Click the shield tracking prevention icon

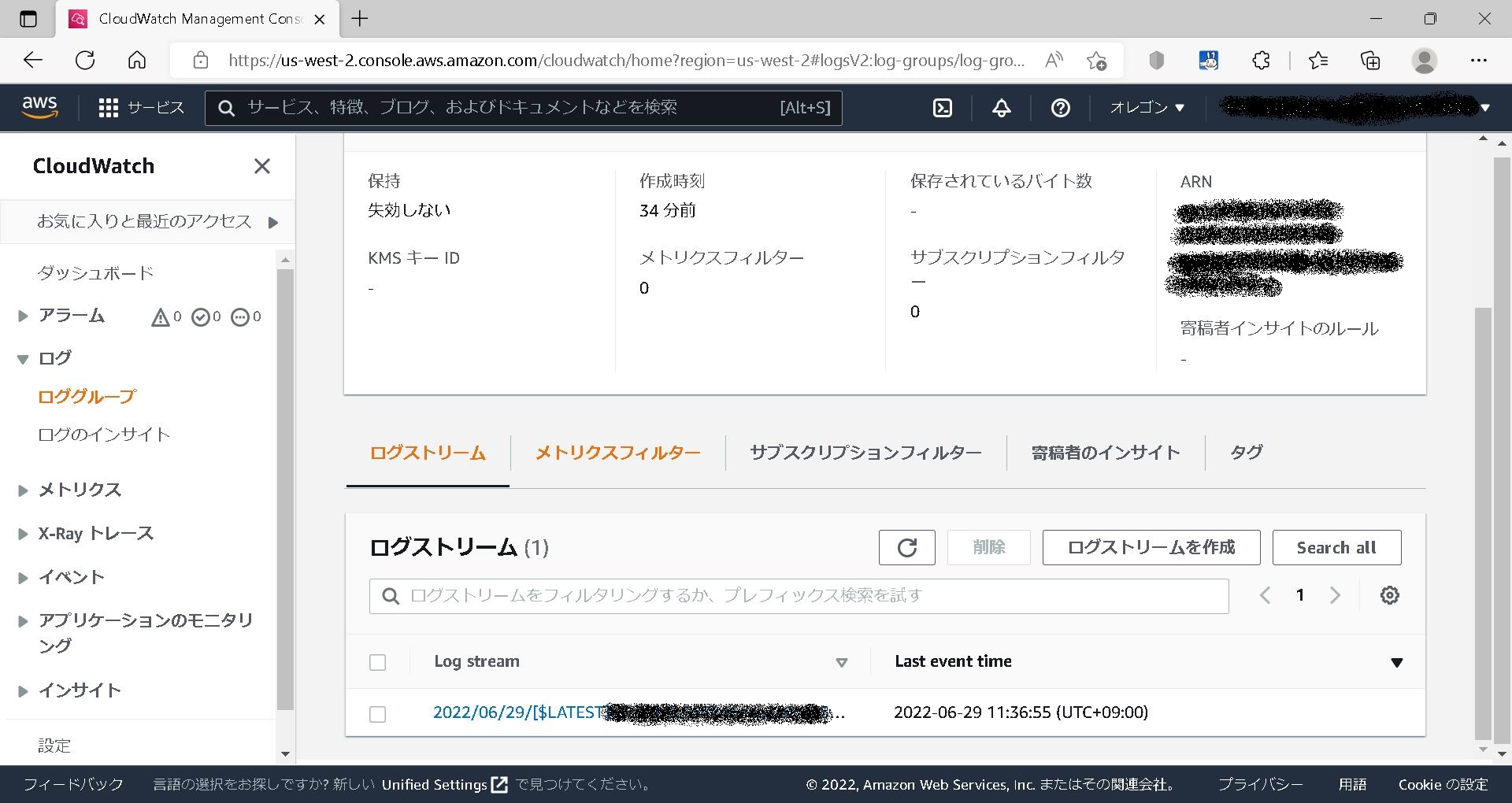coord(1156,61)
